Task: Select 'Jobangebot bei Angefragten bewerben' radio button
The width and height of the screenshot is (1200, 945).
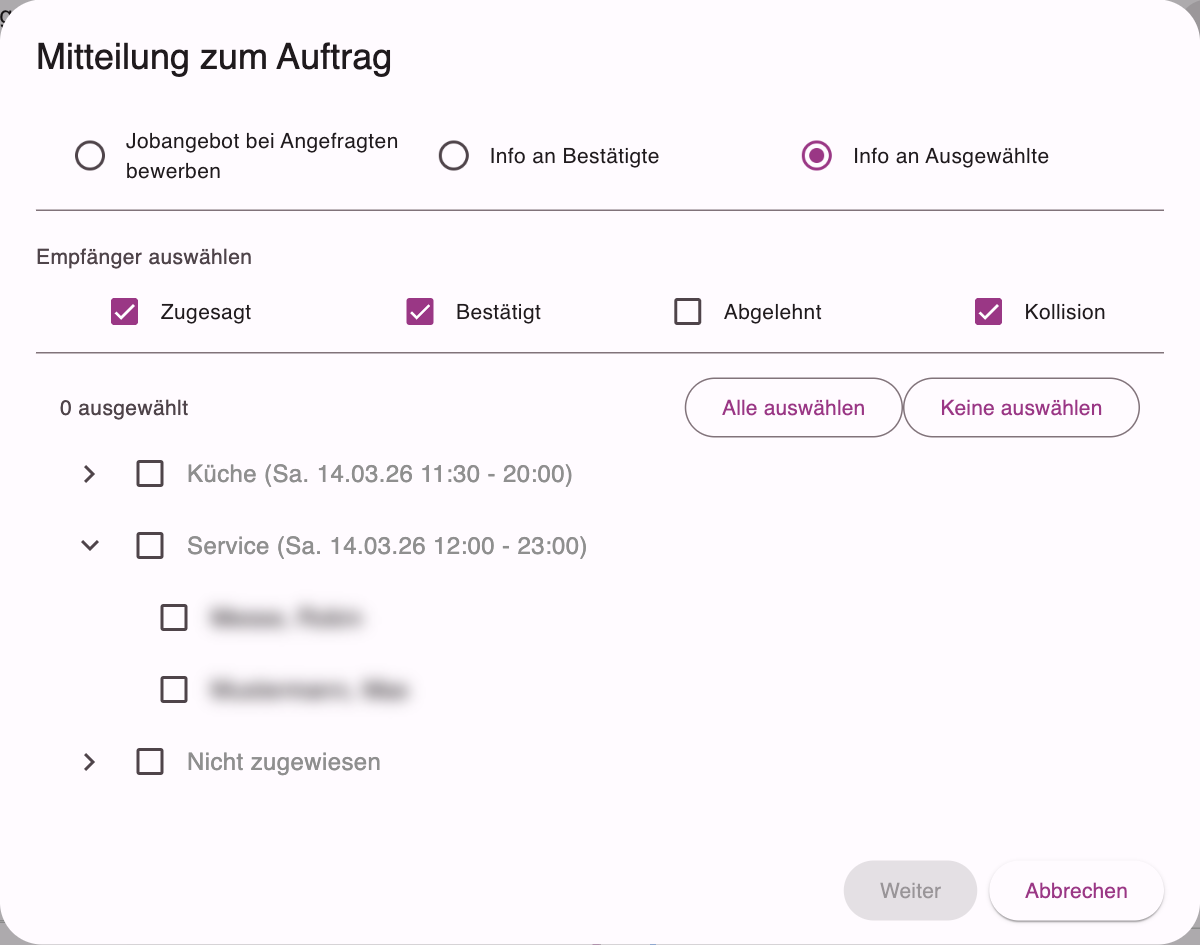Action: [90, 156]
